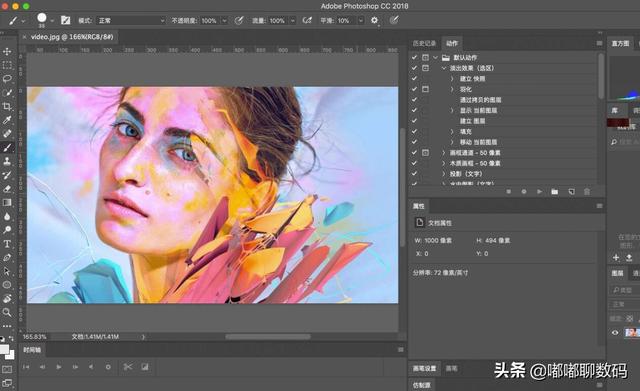Delete the action with the trash icon
The image size is (640, 391).
pyautogui.click(x=587, y=191)
